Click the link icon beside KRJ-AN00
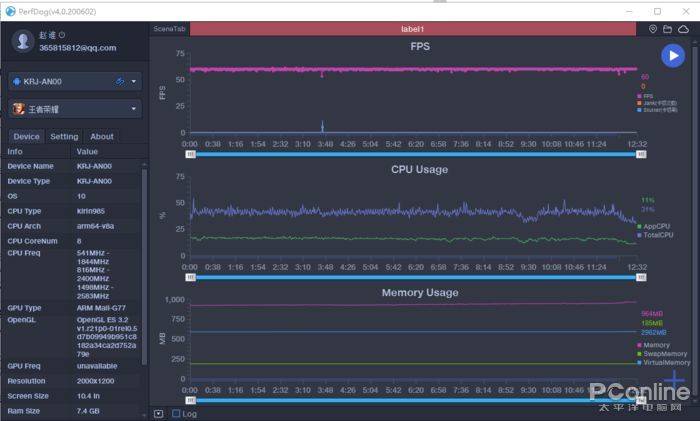The width and height of the screenshot is (700, 421). click(x=120, y=81)
